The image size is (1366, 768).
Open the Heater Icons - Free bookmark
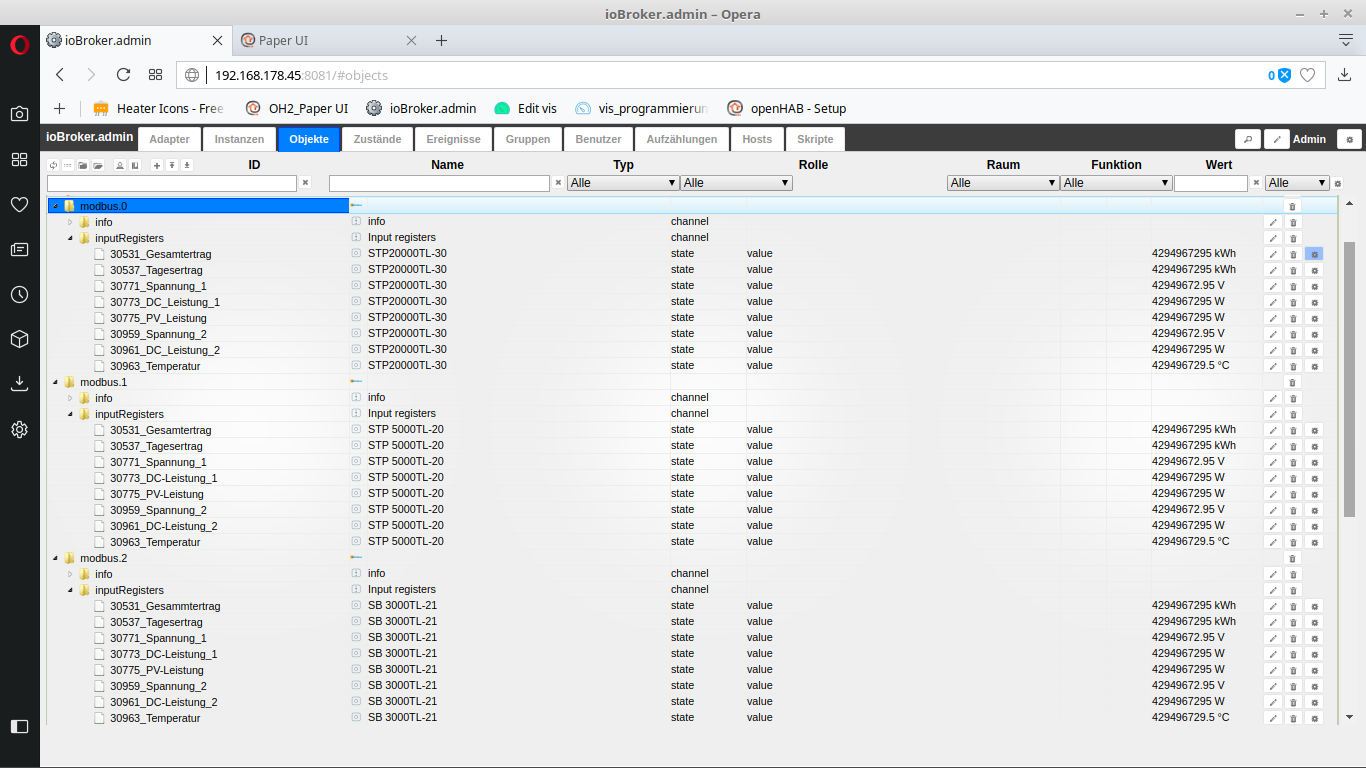[x=159, y=108]
